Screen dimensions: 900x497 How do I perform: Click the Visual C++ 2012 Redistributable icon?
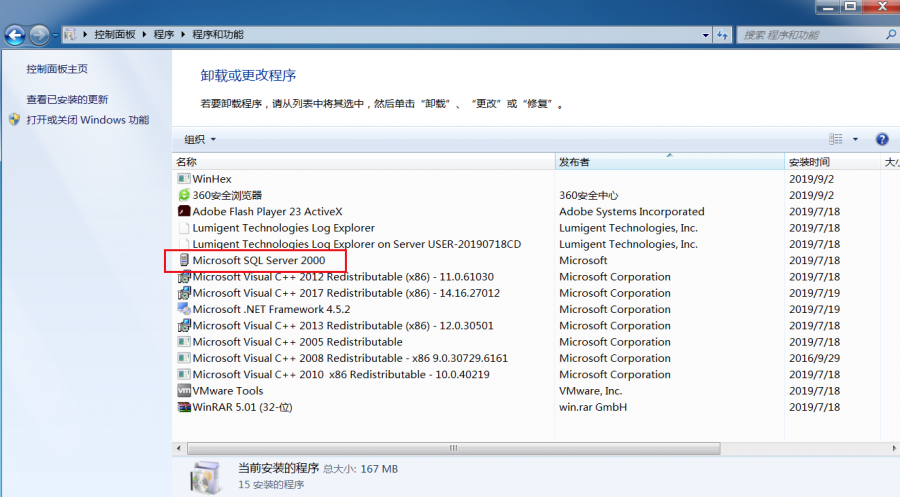click(x=184, y=277)
